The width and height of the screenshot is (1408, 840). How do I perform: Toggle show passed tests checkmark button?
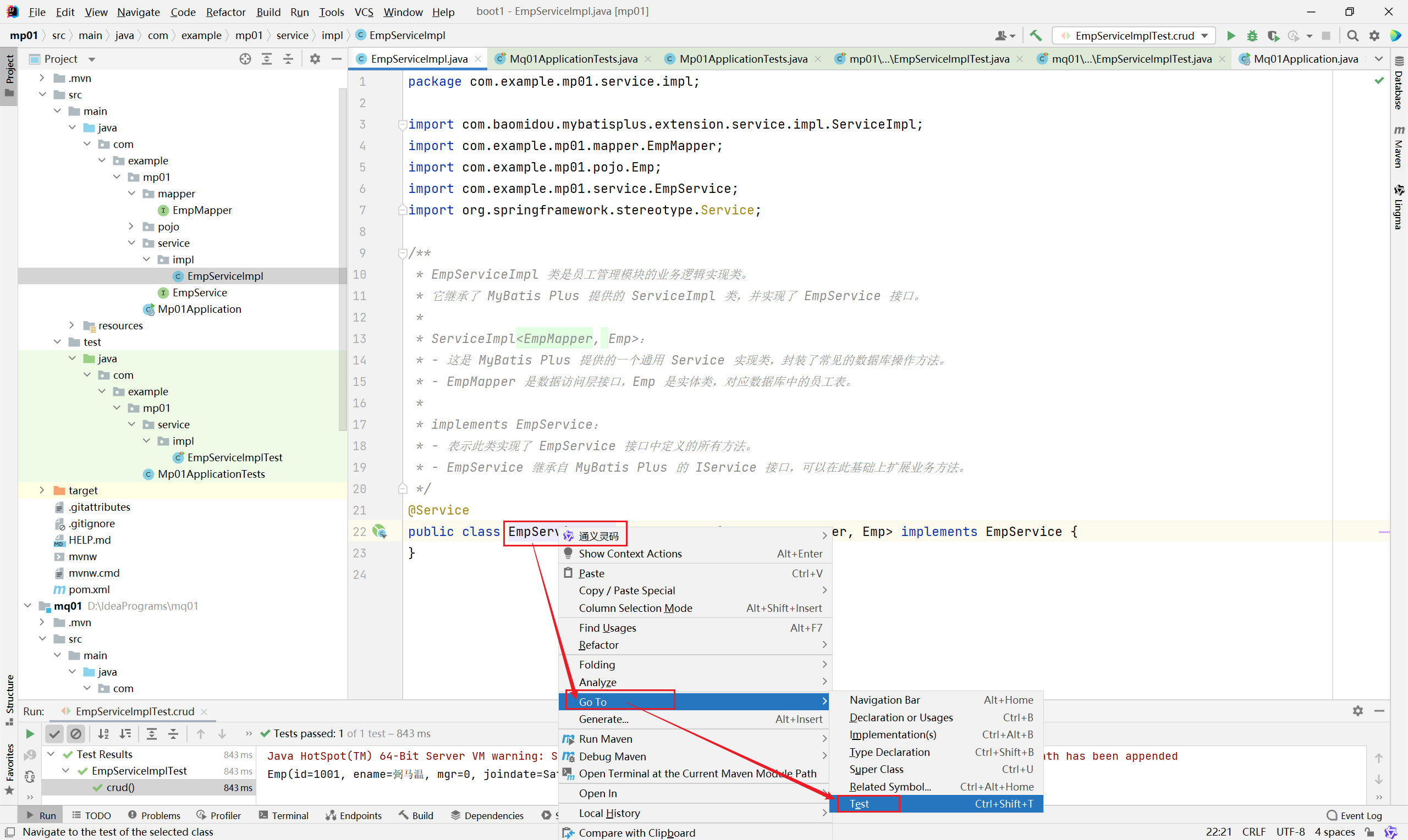[54, 733]
